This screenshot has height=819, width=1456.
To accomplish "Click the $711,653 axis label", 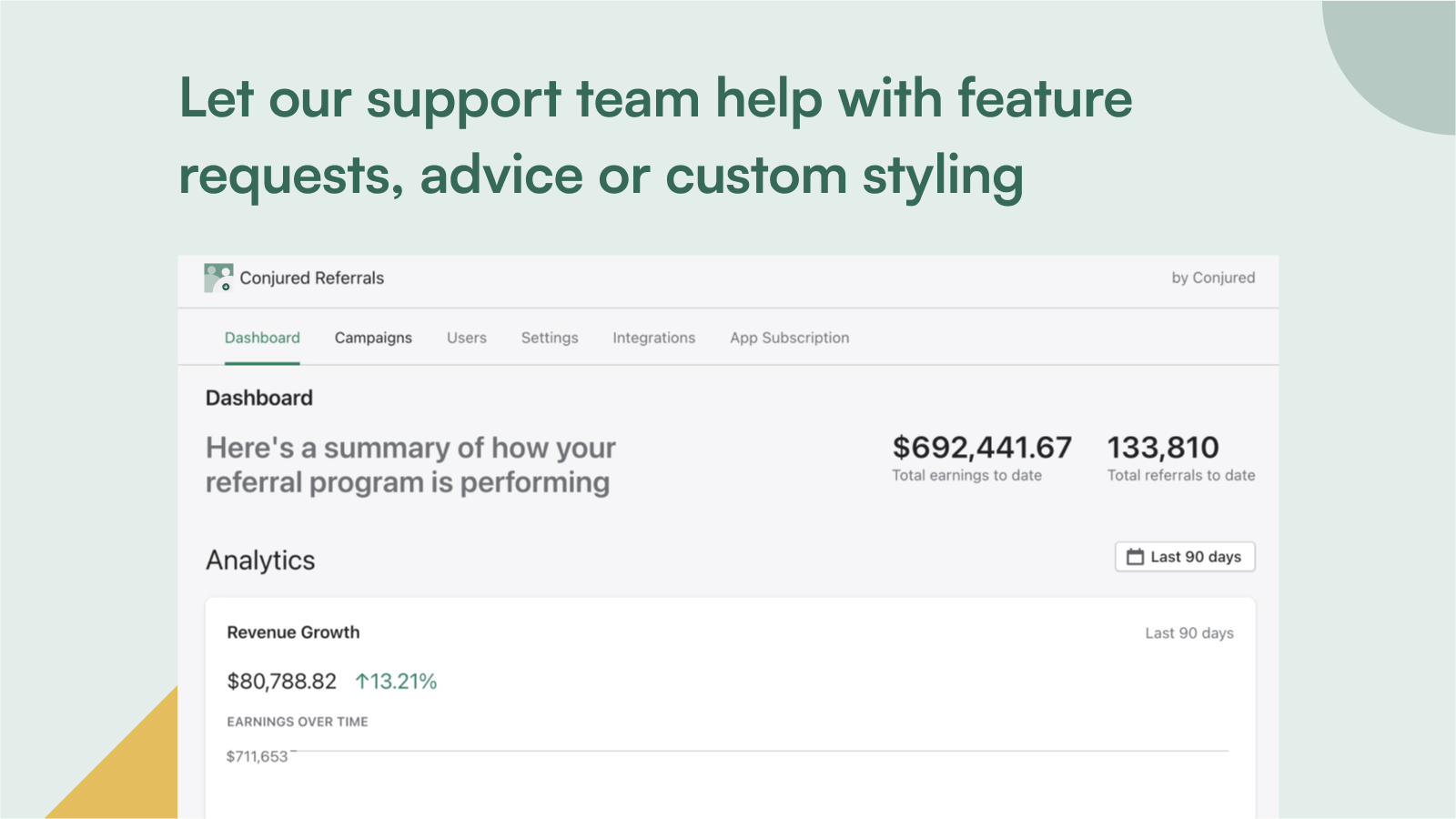I will coord(257,756).
